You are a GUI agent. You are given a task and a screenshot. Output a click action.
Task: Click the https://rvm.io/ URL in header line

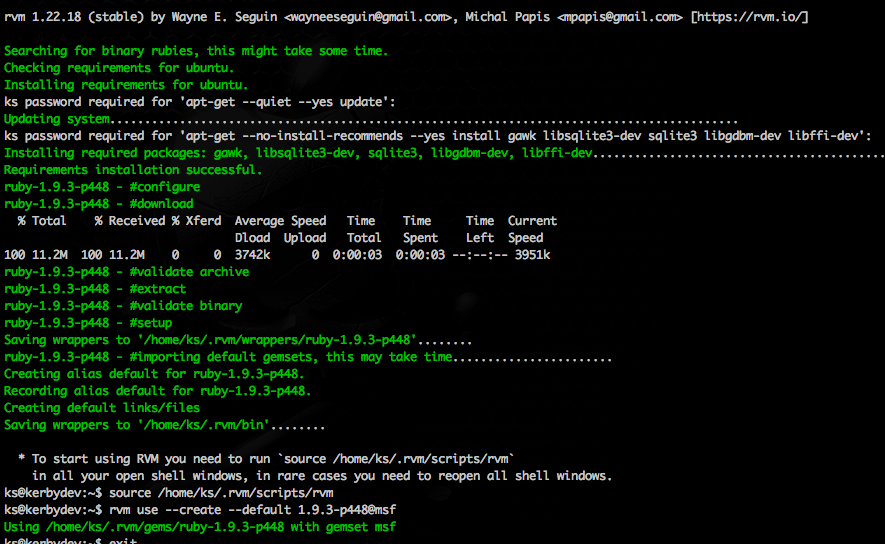click(x=750, y=17)
